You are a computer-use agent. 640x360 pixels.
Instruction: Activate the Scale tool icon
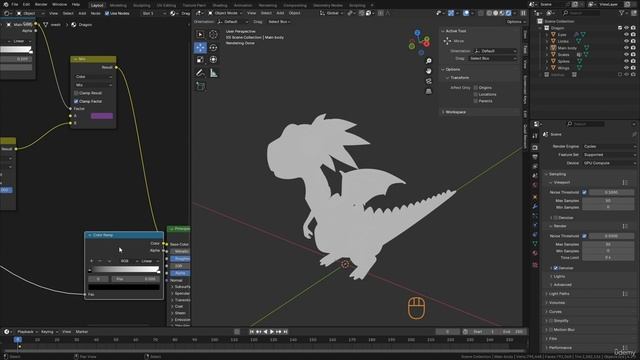tap(200, 60)
